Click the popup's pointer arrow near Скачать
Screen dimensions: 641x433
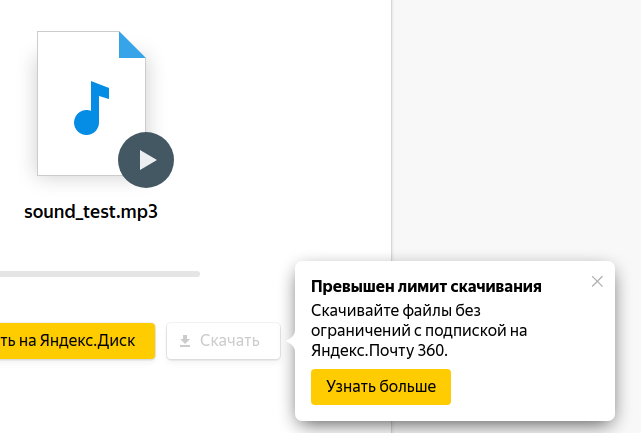click(x=290, y=342)
